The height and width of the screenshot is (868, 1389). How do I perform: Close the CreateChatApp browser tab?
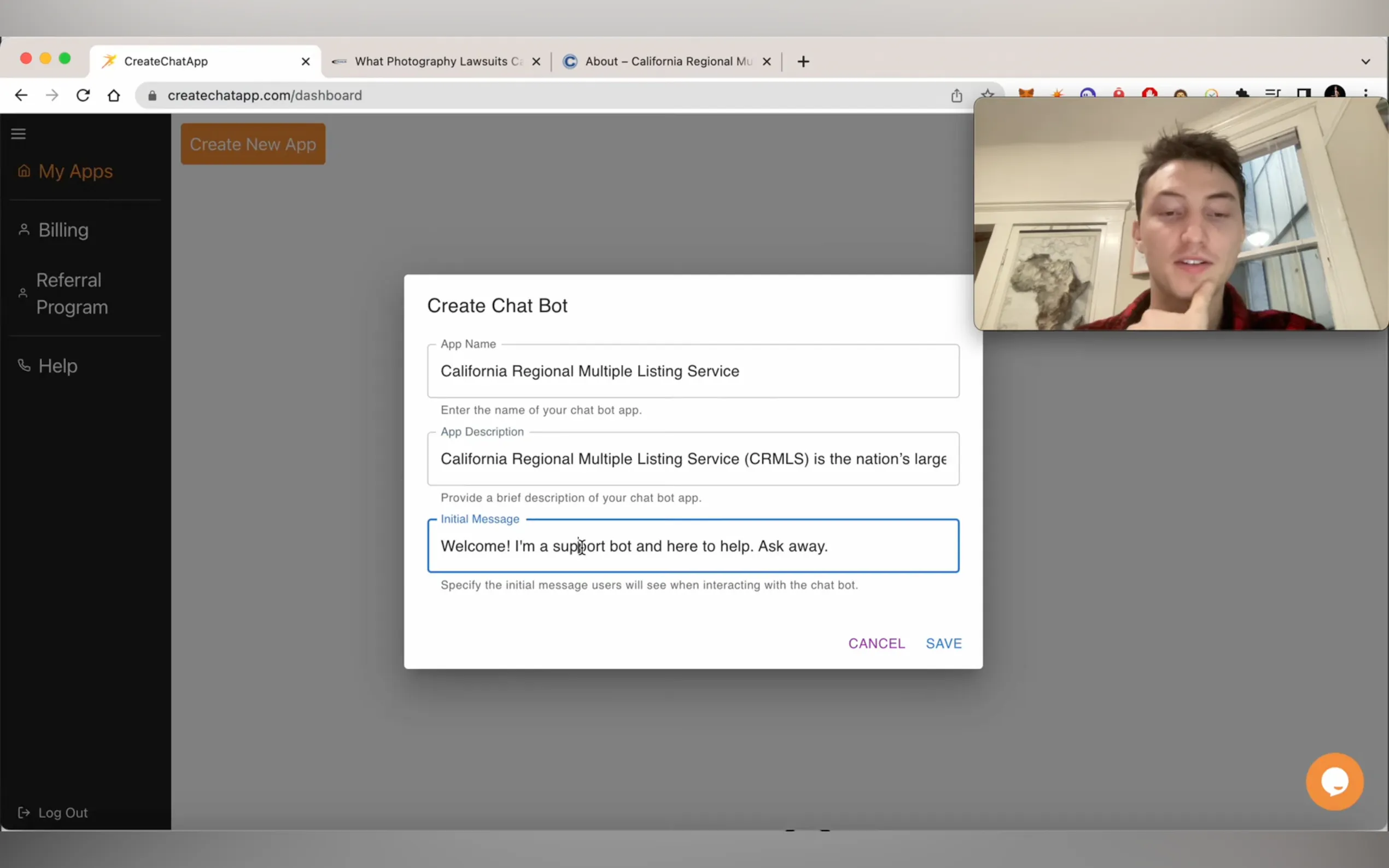(306, 61)
